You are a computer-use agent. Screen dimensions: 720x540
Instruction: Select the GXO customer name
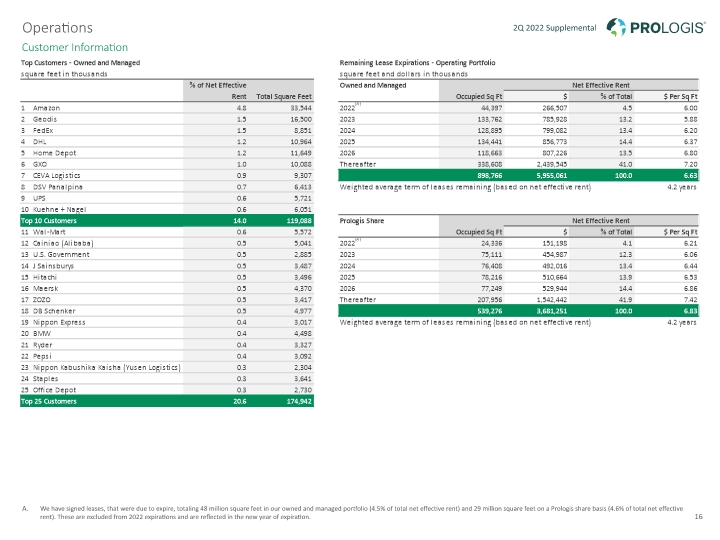pyautogui.click(x=40, y=164)
